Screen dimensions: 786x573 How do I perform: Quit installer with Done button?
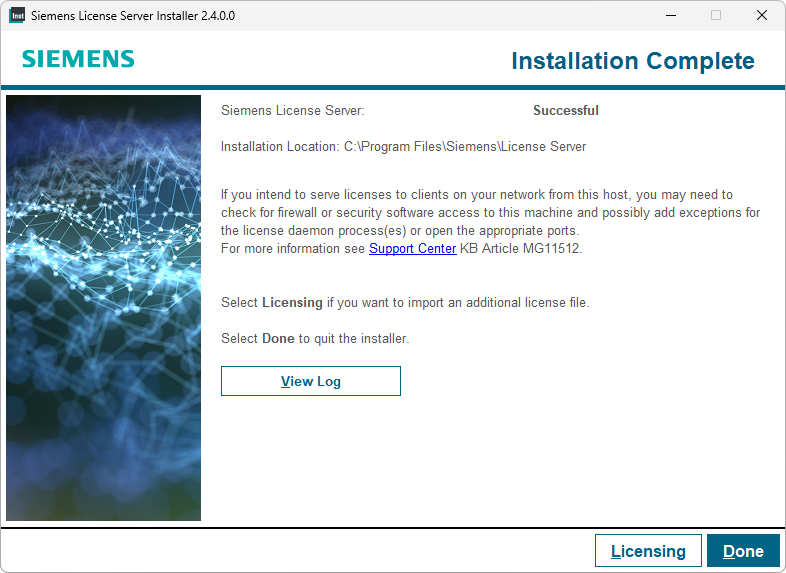coord(743,551)
